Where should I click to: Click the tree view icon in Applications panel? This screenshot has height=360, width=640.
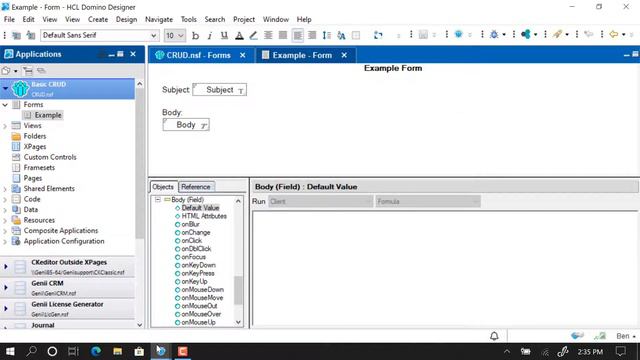tap(27, 71)
